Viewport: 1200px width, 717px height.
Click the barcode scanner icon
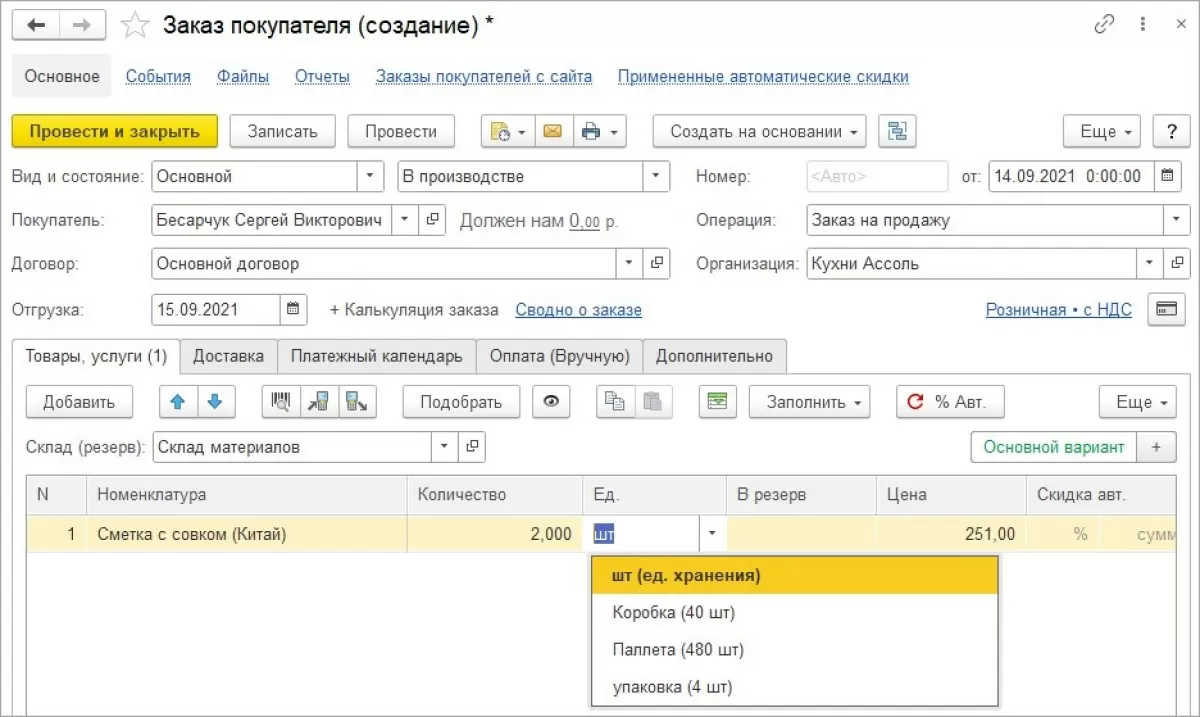coord(281,402)
